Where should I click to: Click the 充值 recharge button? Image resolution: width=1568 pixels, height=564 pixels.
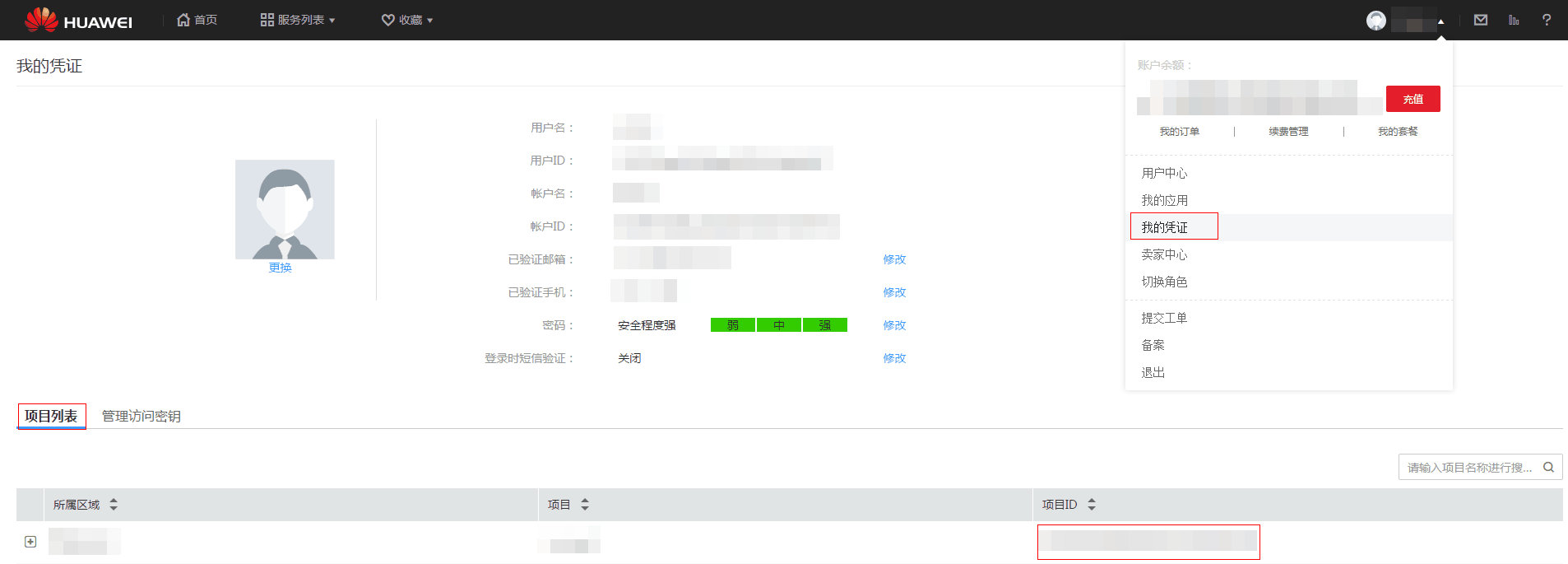click(1413, 99)
